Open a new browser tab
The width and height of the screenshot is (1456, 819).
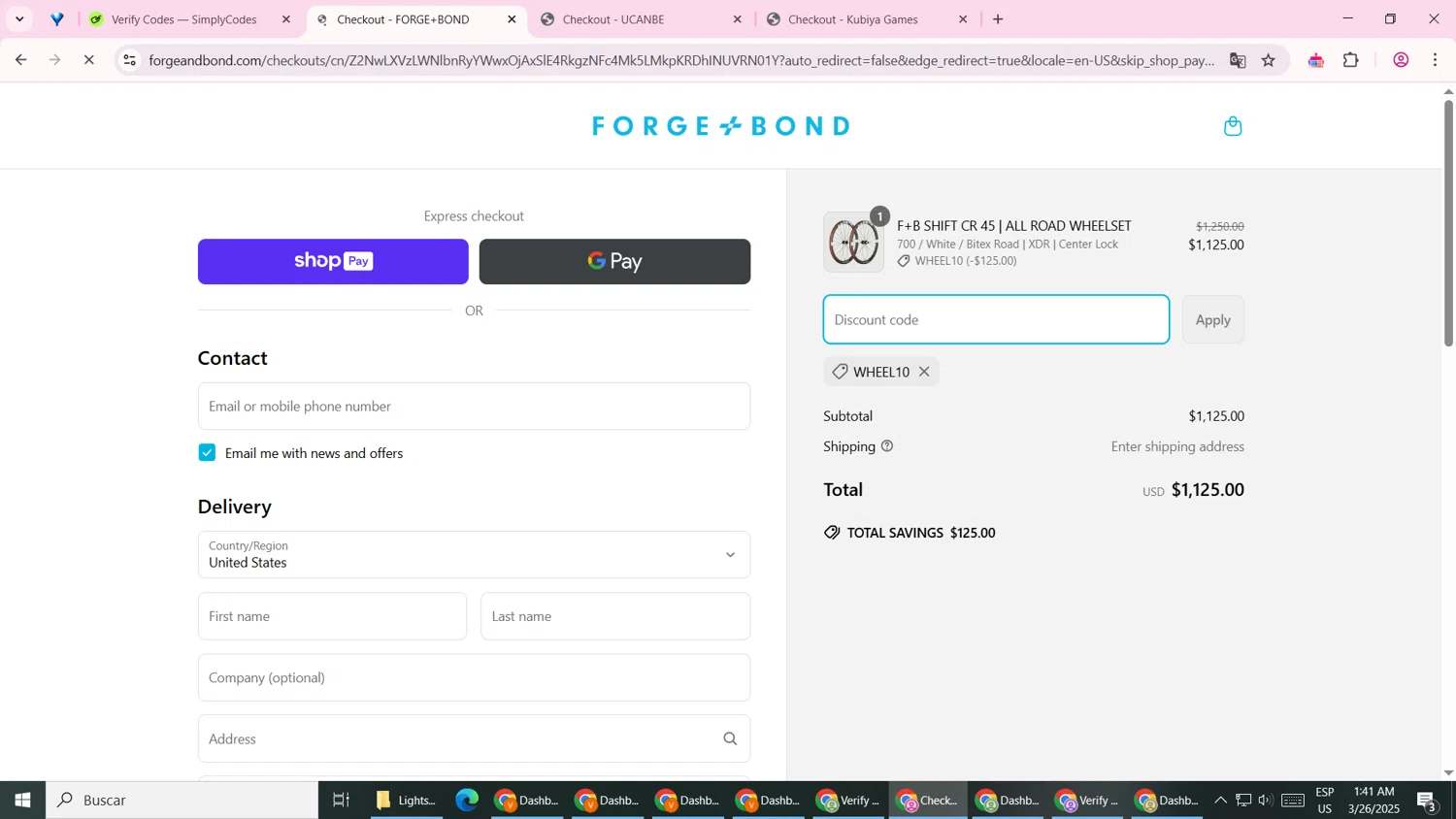click(998, 19)
